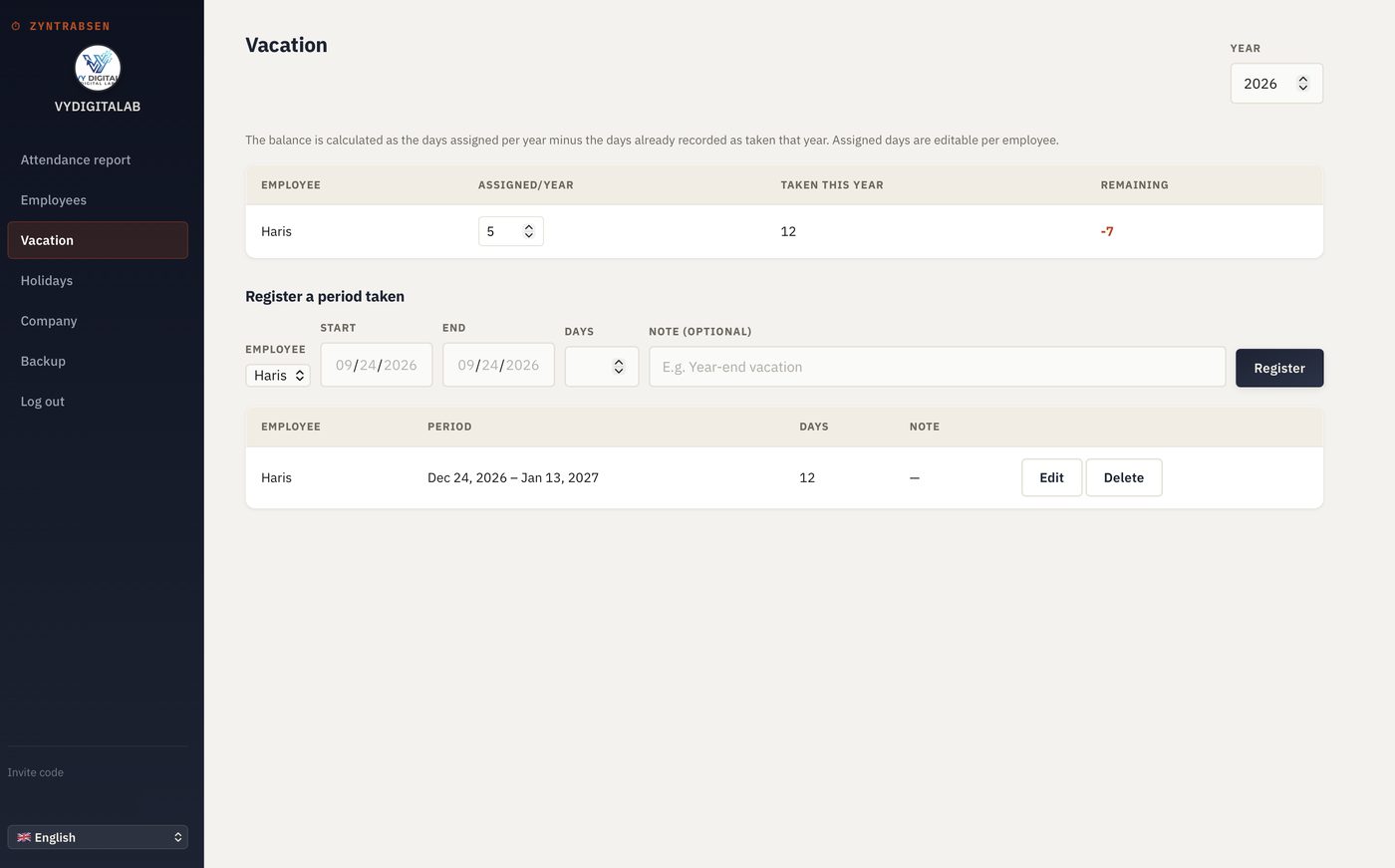
Task: Click the Vacation page heading
Action: (287, 45)
